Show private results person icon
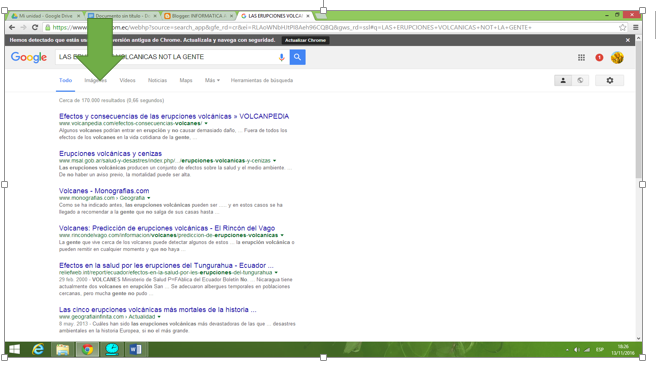This screenshot has height=376, width=656. click(x=563, y=80)
